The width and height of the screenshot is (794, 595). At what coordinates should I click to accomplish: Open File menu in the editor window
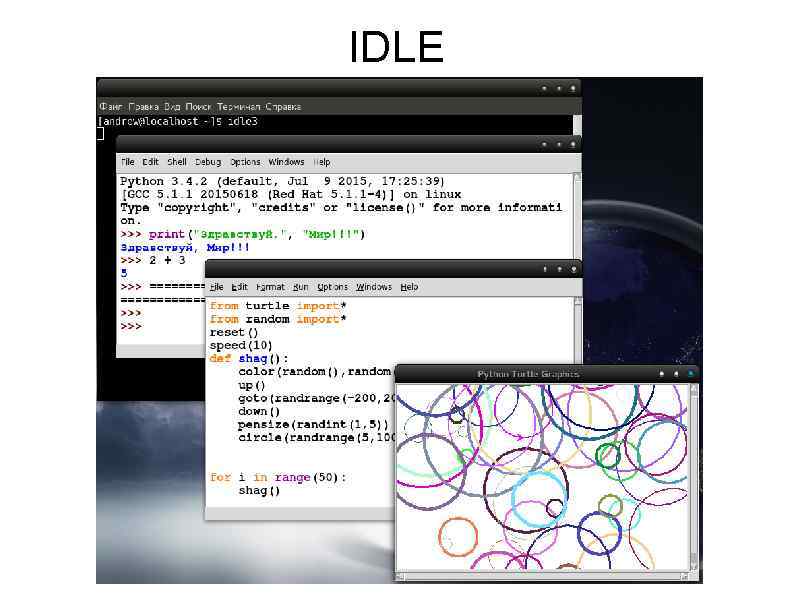[x=217, y=287]
